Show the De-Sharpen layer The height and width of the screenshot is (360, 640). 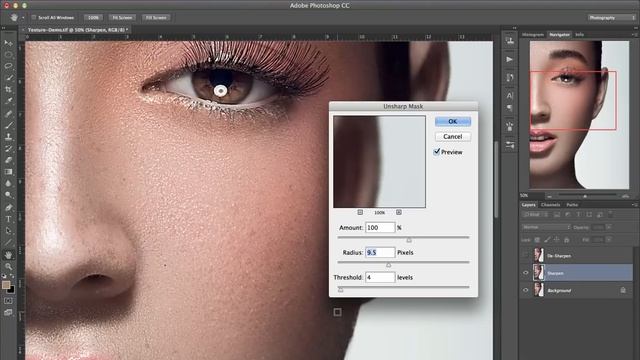tap(526, 256)
